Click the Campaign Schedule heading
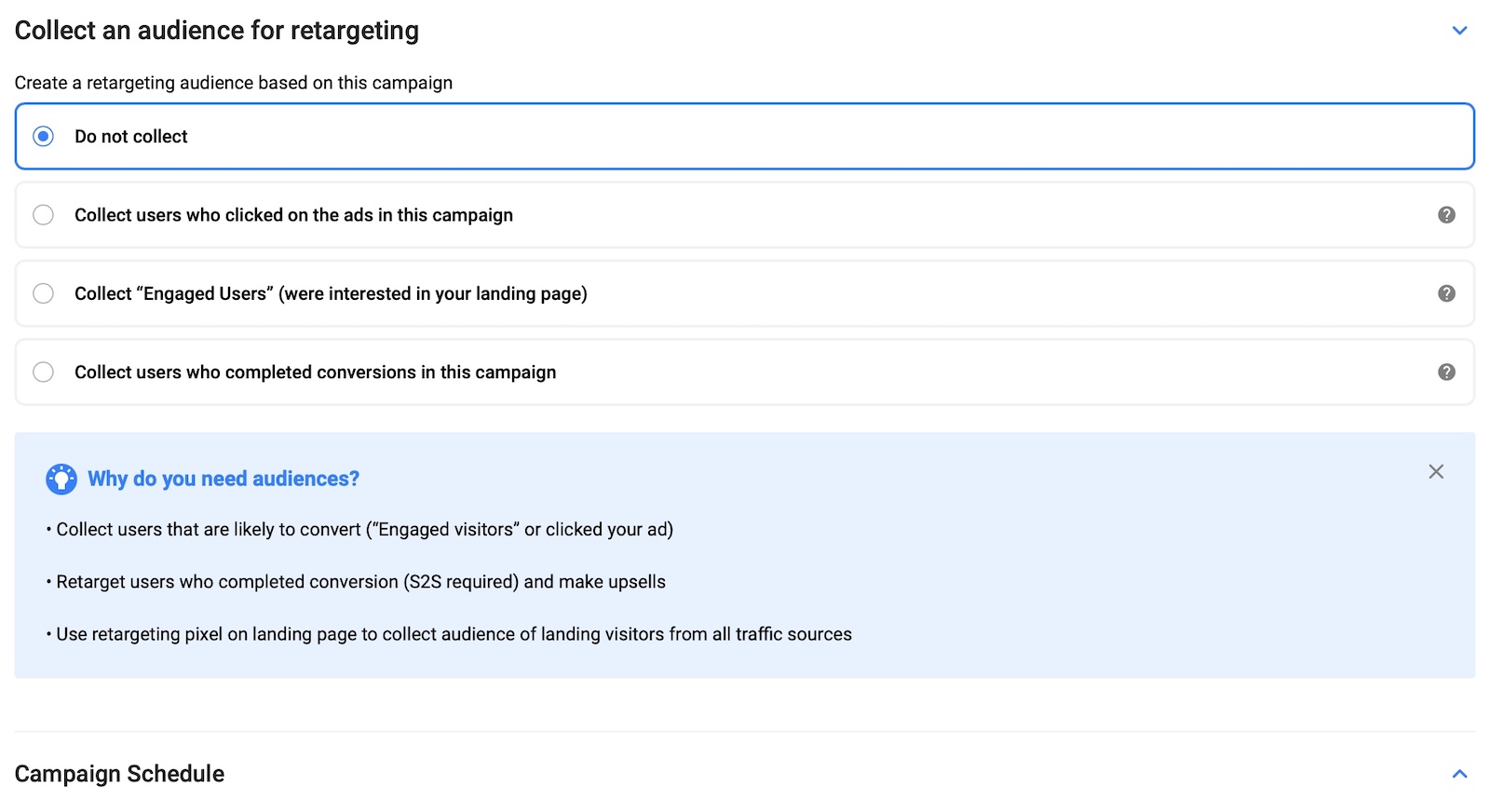 [x=119, y=774]
